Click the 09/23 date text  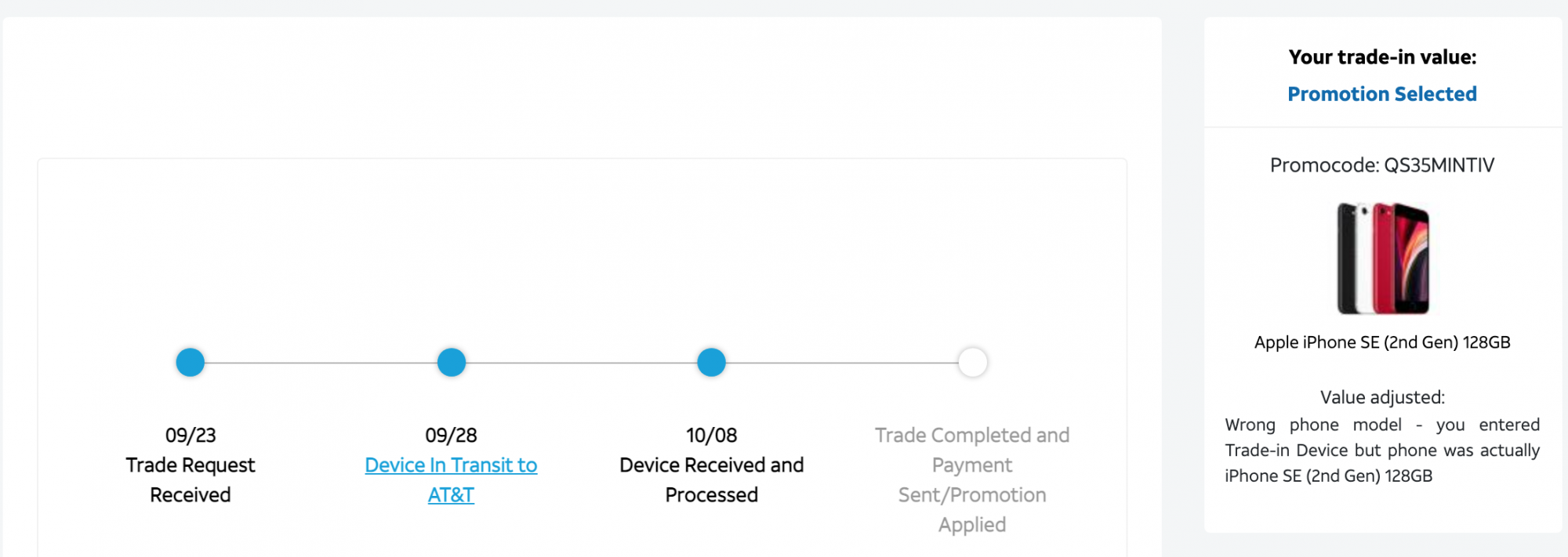(191, 435)
